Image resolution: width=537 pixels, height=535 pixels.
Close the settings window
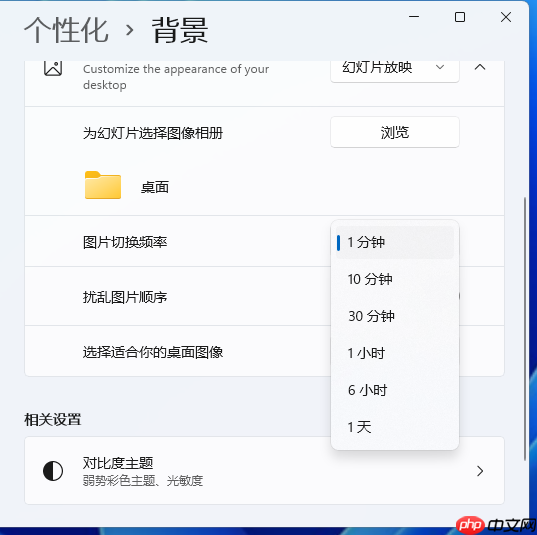pyautogui.click(x=506, y=17)
